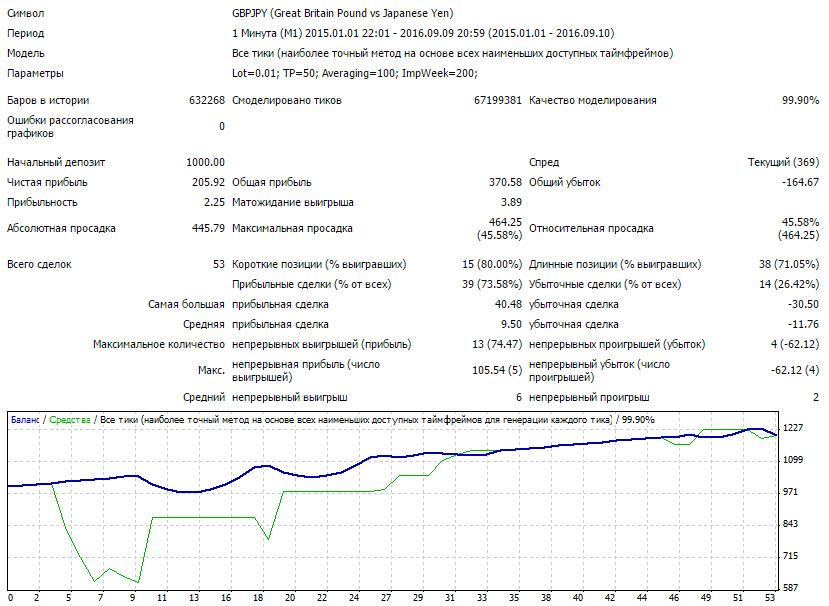Select the absolute drawdown value 445.79

(x=208, y=228)
